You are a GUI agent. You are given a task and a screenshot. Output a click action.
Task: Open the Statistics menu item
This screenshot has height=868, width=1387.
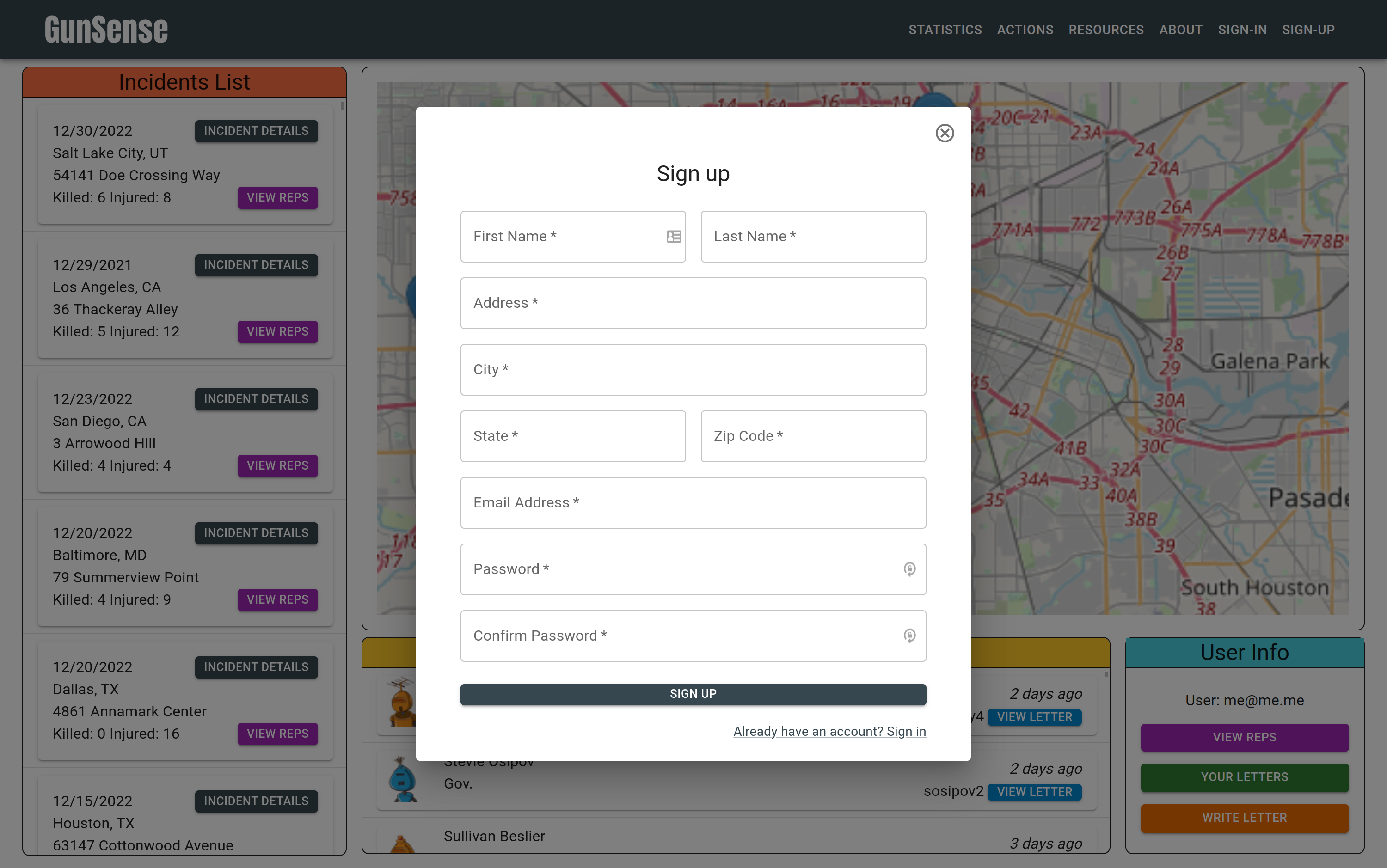click(945, 30)
